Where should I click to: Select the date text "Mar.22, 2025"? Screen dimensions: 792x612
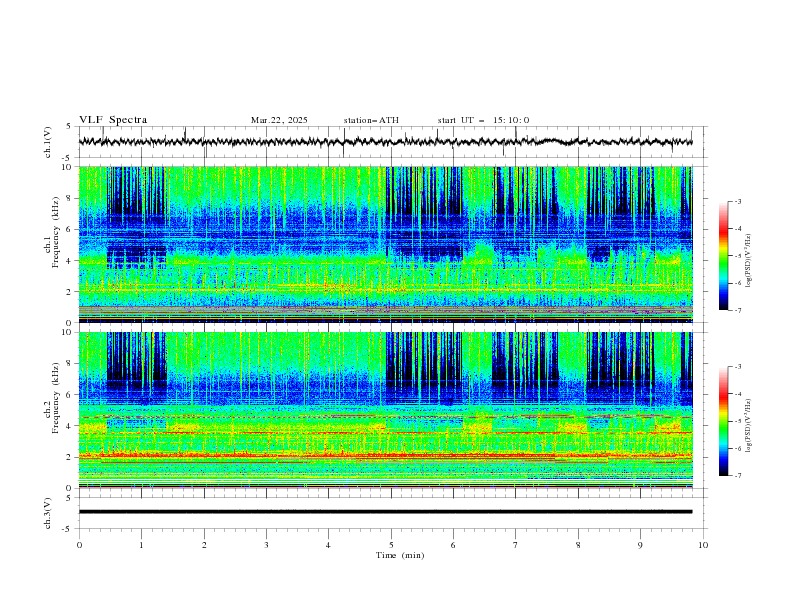coord(279,120)
